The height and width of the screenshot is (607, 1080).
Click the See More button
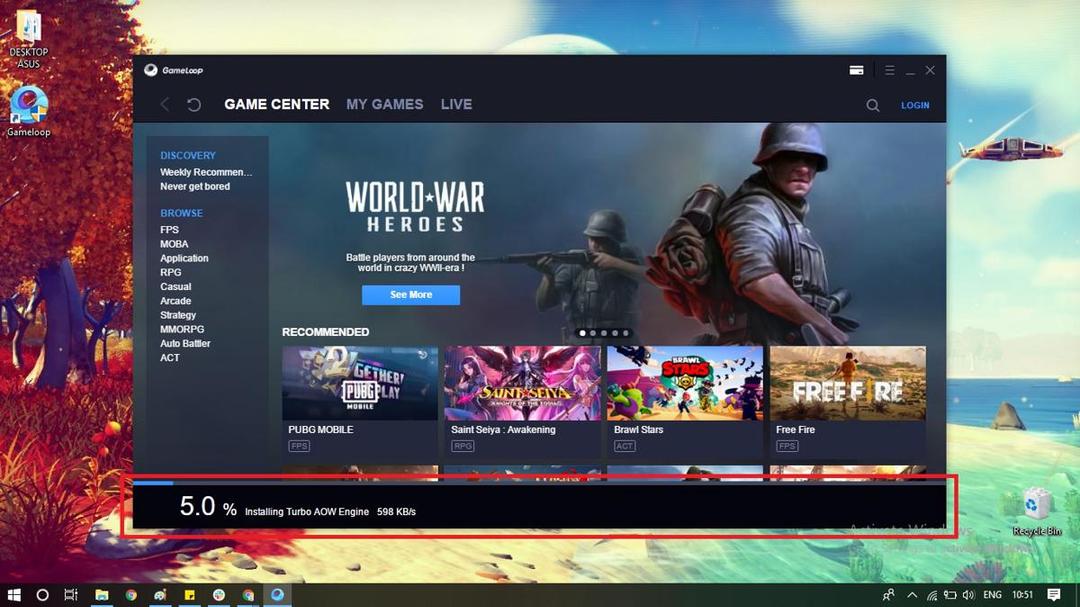411,295
